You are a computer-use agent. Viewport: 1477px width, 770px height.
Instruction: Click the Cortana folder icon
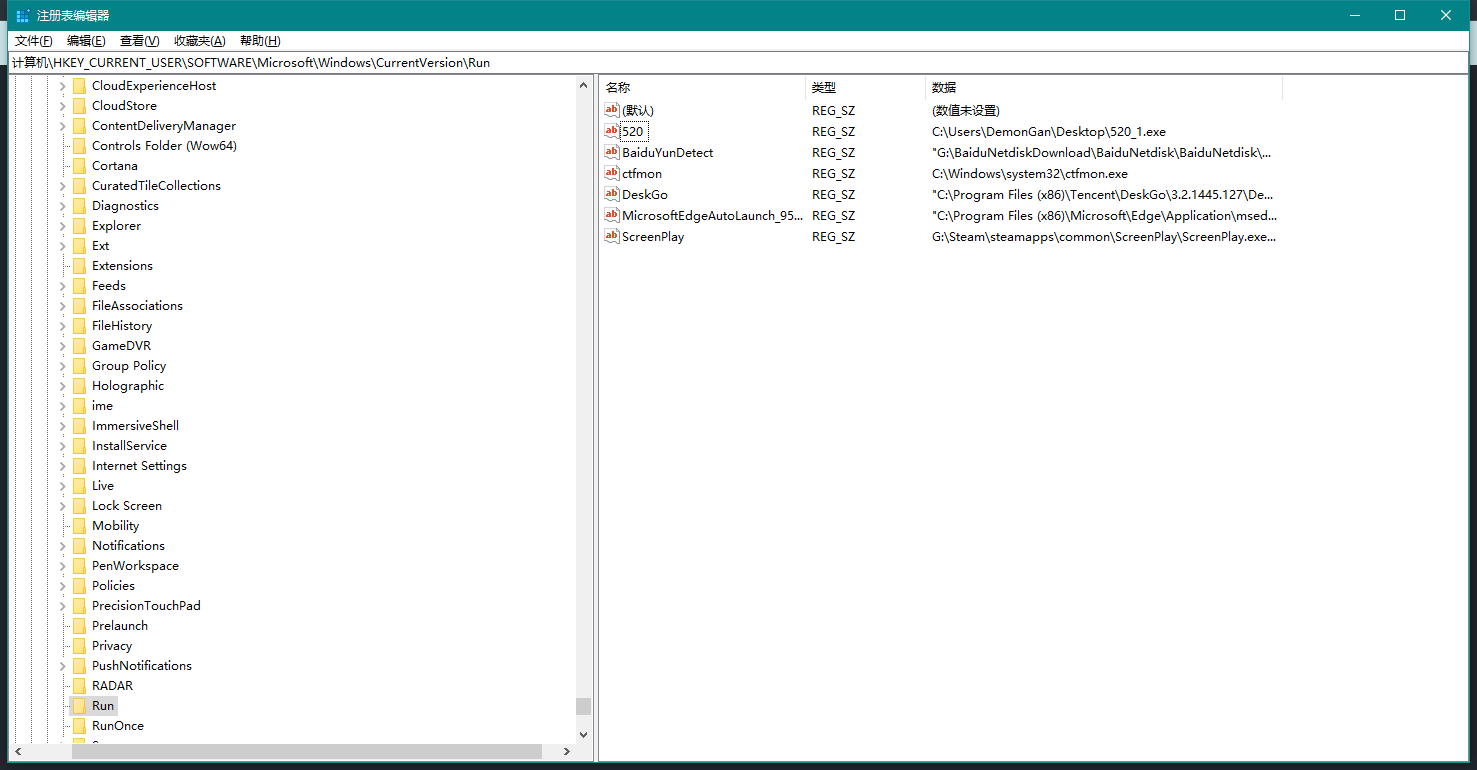pyautogui.click(x=79, y=165)
